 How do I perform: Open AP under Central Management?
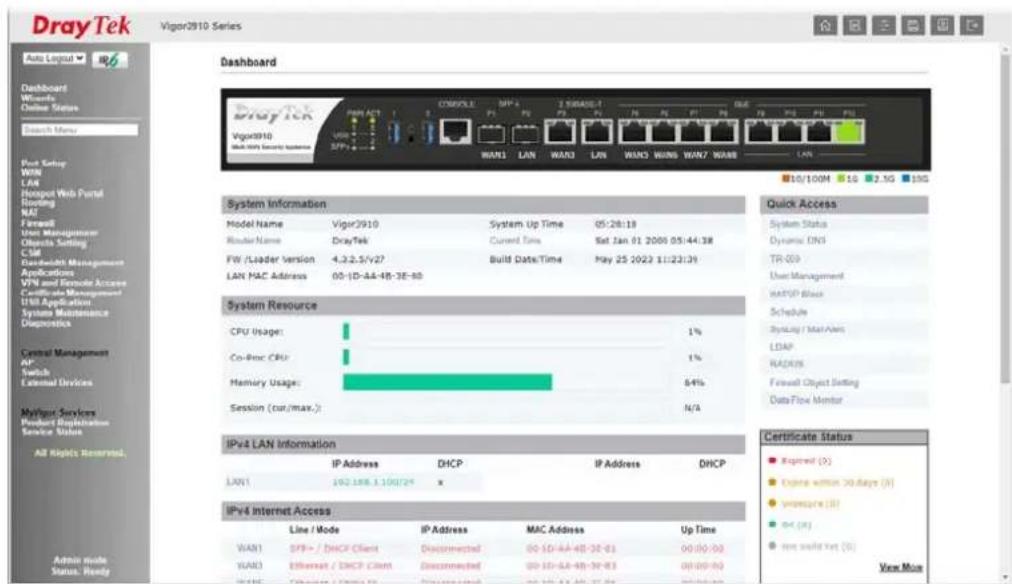27,363
